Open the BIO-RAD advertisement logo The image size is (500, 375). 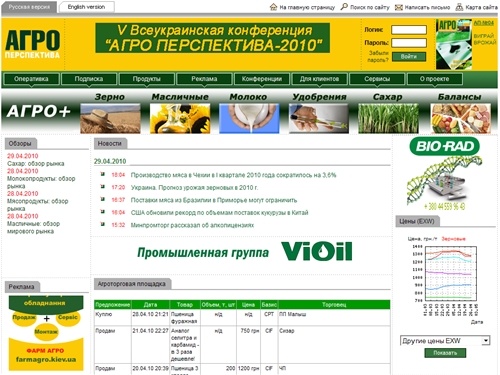pyautogui.click(x=445, y=146)
